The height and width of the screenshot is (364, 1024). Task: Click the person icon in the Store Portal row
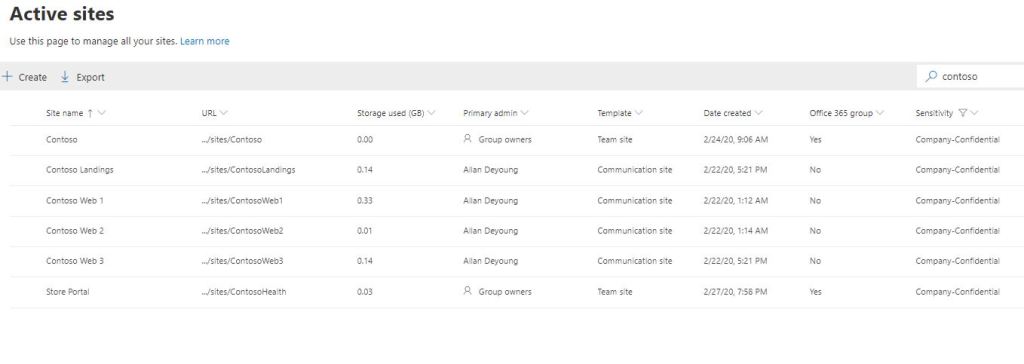tap(467, 291)
